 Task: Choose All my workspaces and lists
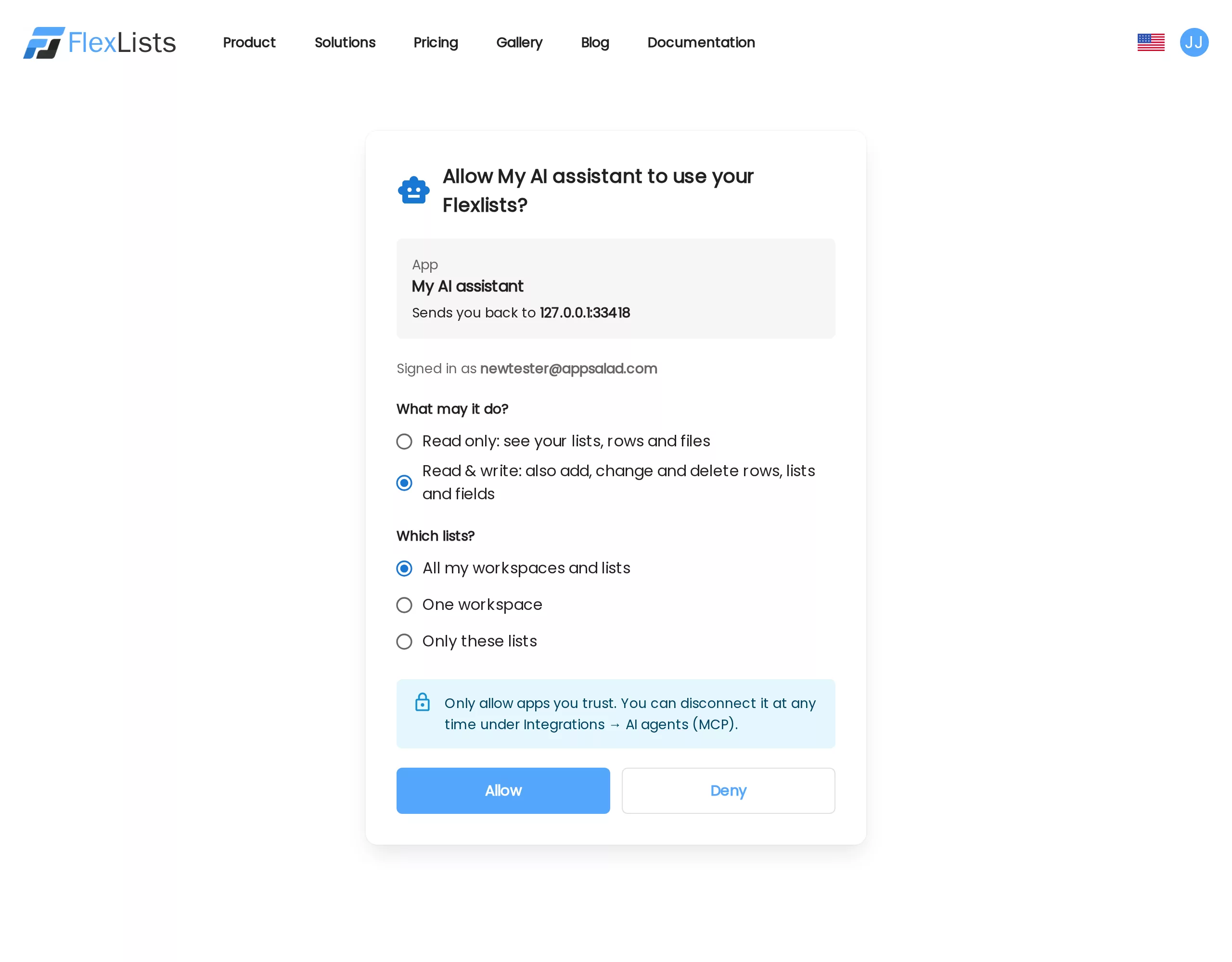404,569
